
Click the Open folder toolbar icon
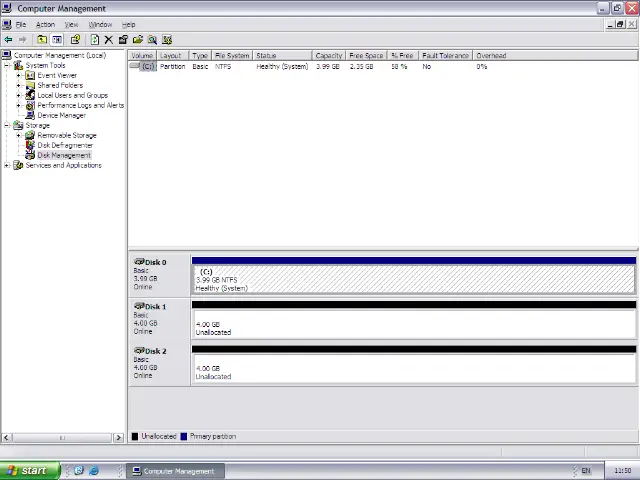coord(138,40)
